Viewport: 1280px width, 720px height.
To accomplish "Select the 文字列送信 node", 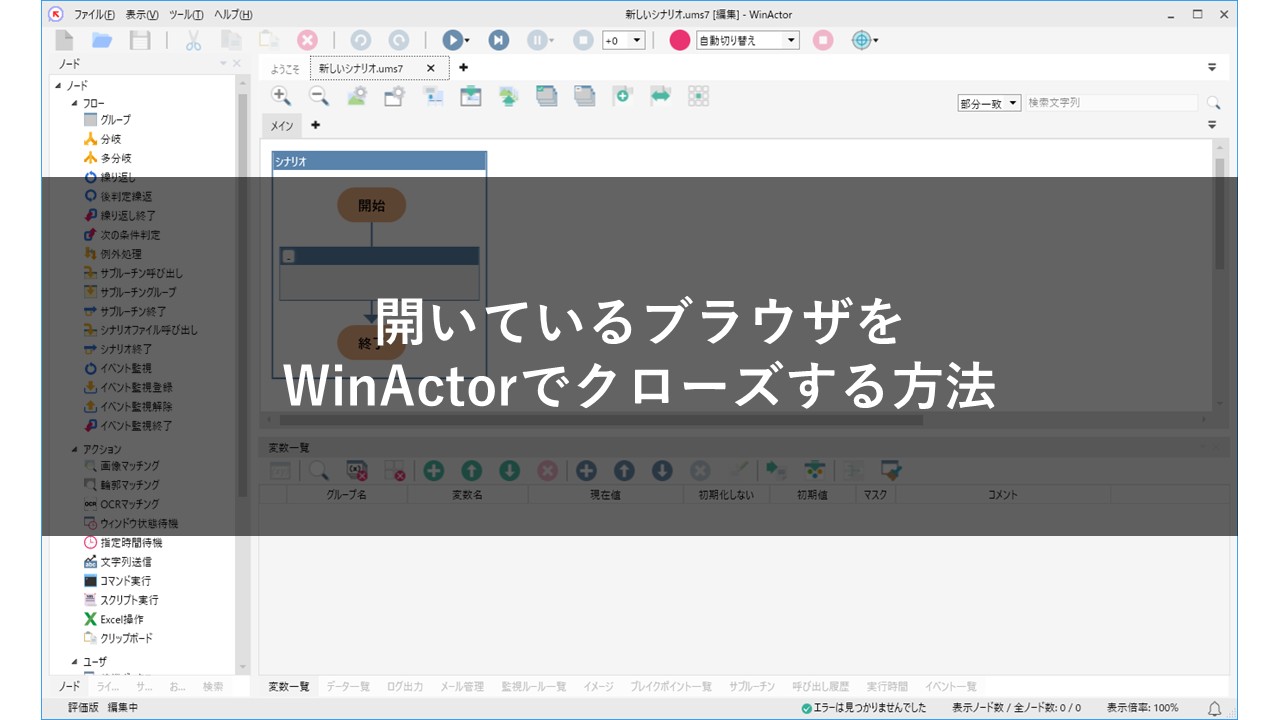I will 117,561.
